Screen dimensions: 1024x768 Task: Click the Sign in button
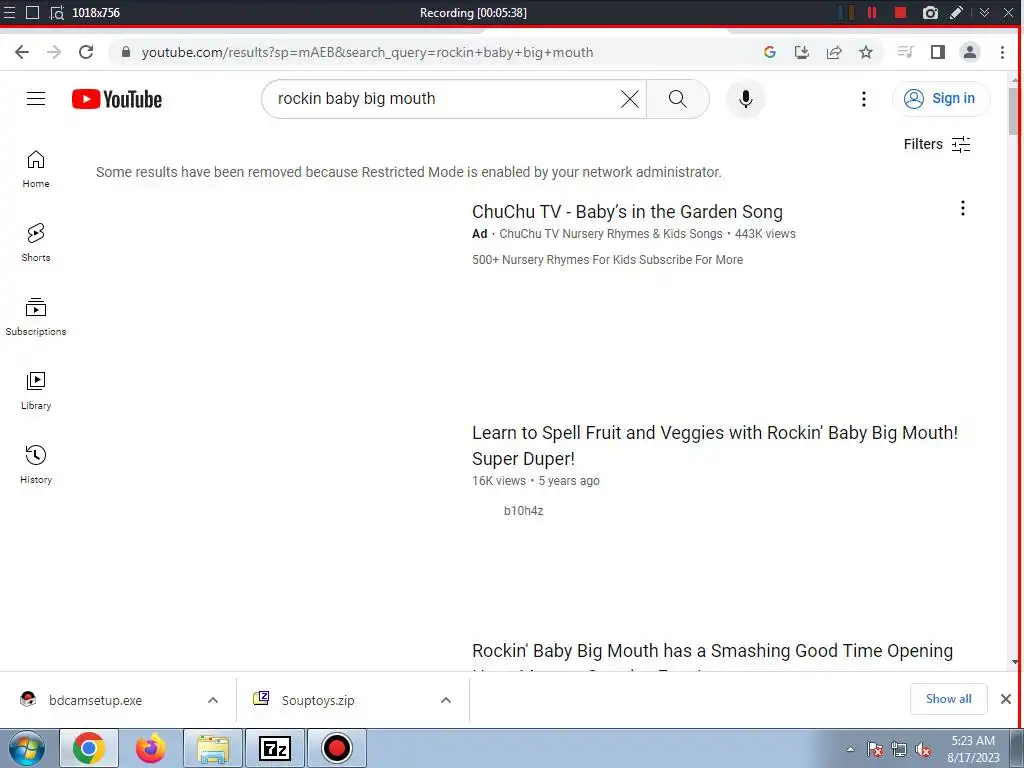coord(940,99)
